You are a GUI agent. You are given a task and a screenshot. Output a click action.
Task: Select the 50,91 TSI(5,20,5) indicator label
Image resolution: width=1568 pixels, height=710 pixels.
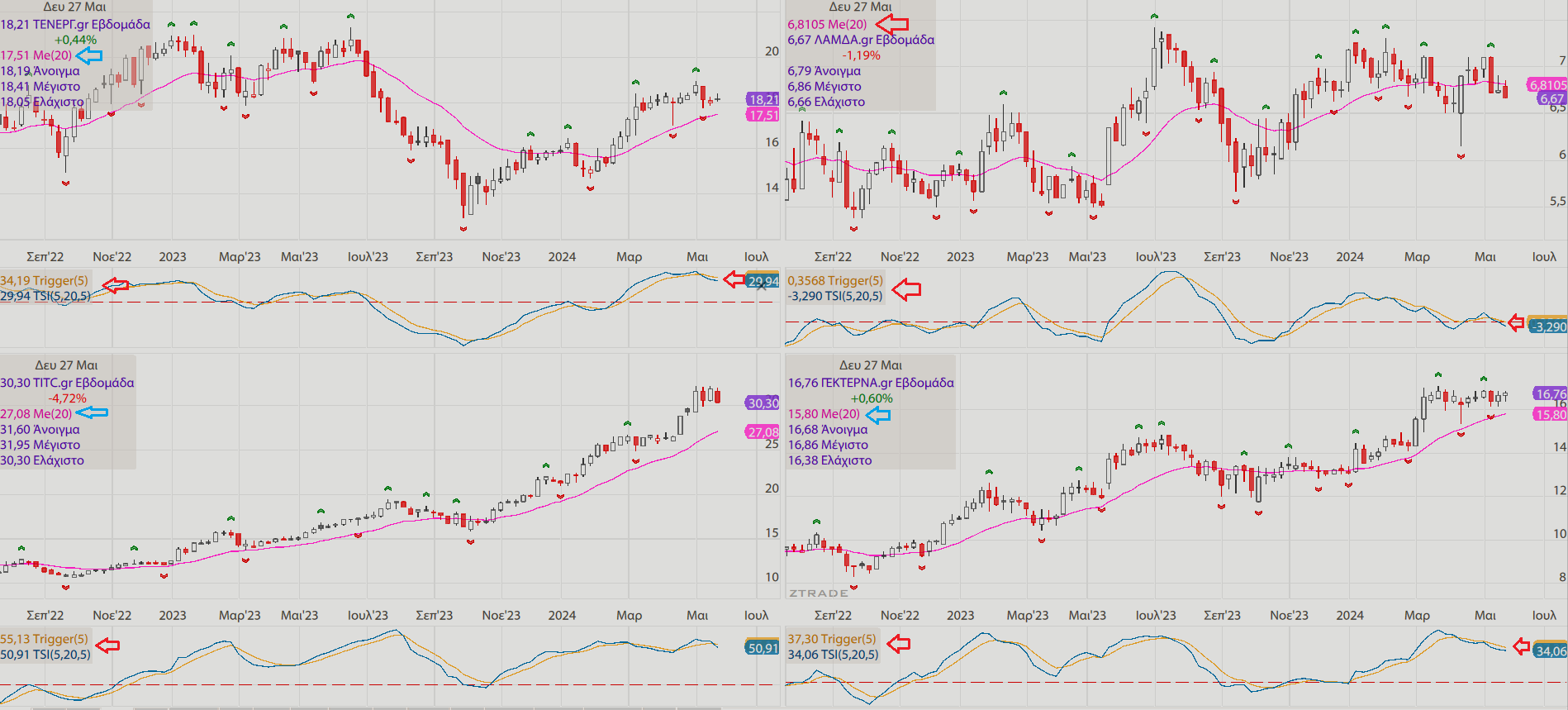(45, 655)
